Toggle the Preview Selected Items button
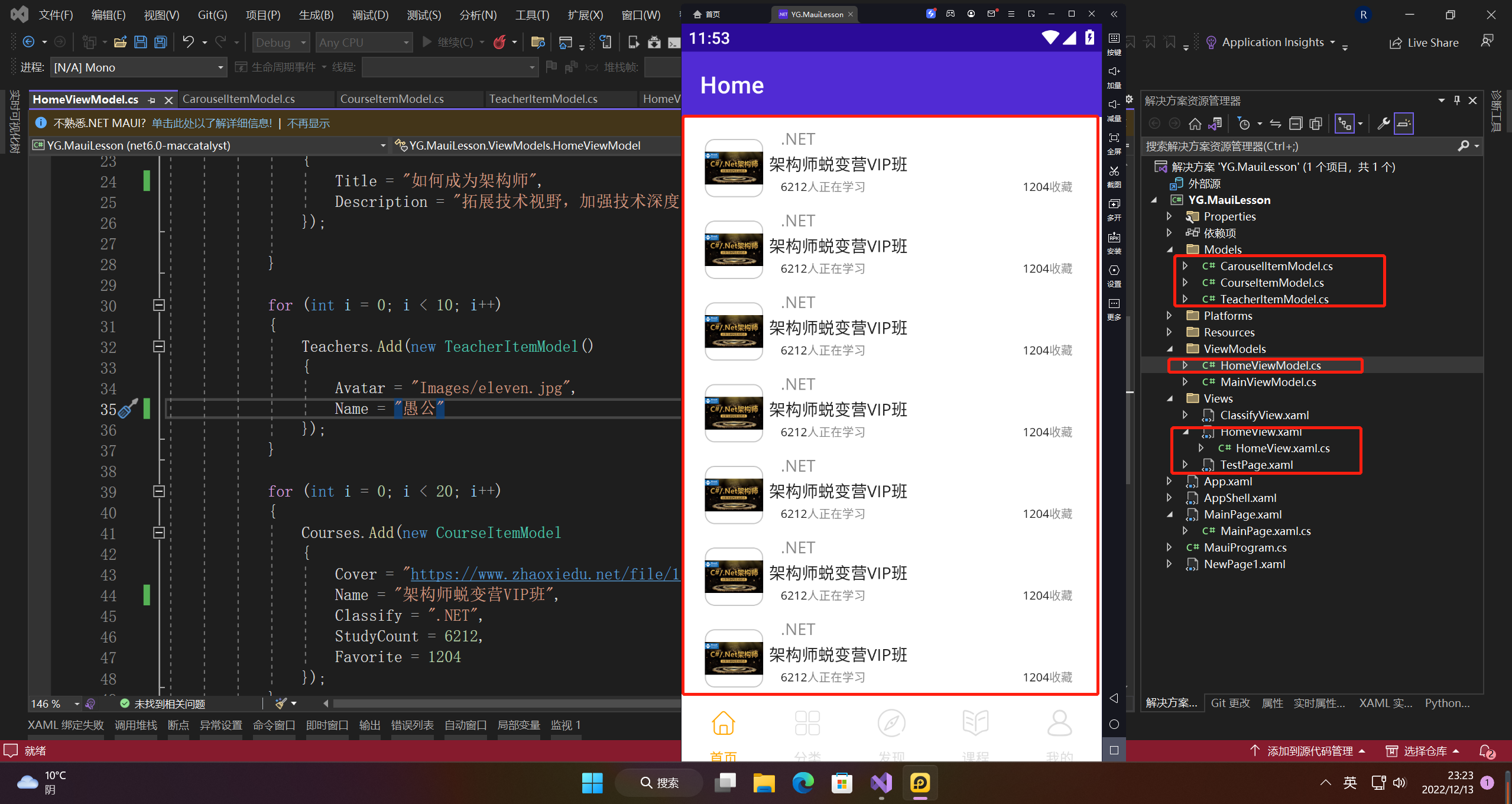Screen dimensions: 1512x804 pos(1404,124)
